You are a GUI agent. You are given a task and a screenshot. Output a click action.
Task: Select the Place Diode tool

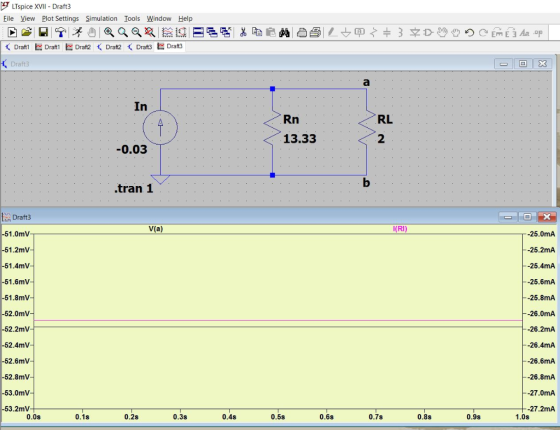pyautogui.click(x=414, y=32)
